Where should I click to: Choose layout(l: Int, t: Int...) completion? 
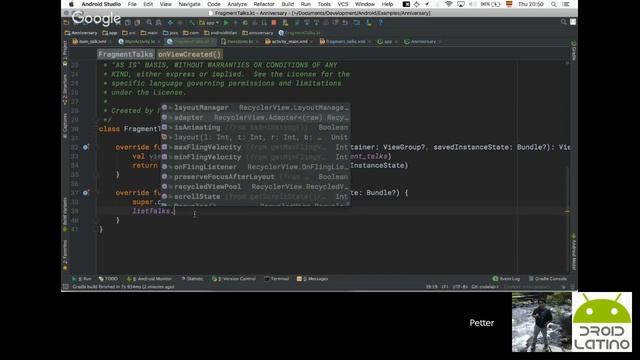[x=255, y=137]
